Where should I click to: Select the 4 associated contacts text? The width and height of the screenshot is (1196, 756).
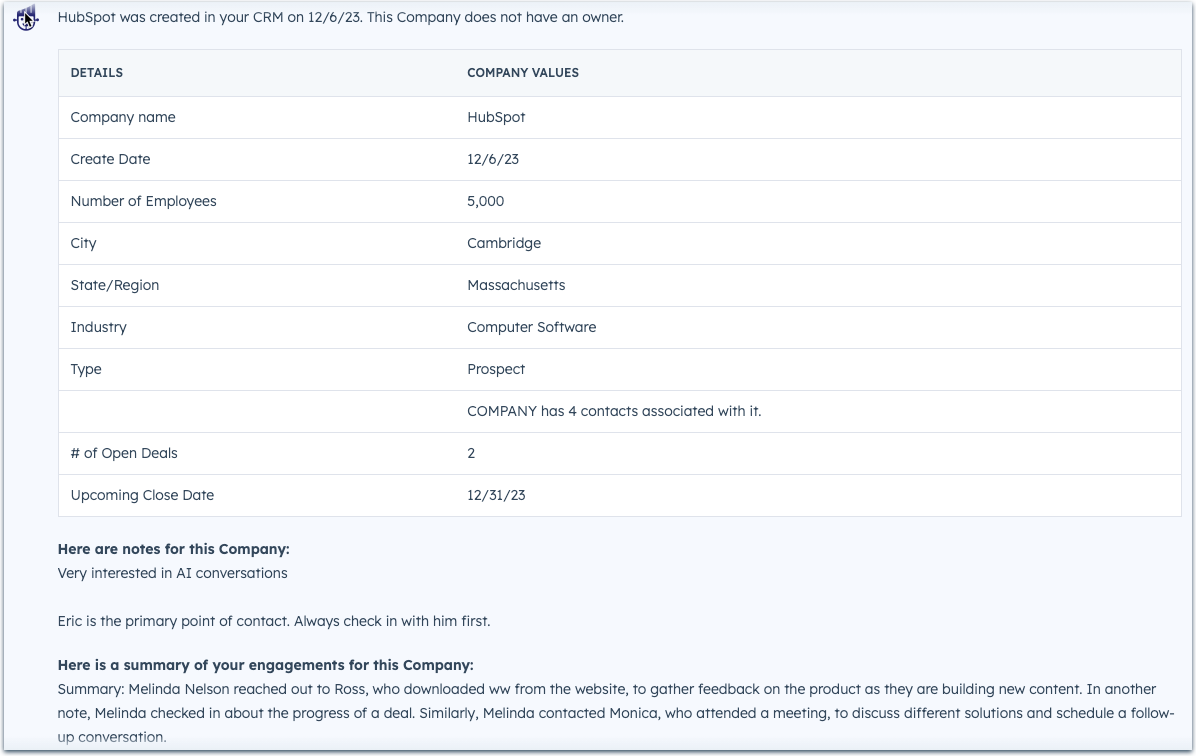[x=615, y=411]
